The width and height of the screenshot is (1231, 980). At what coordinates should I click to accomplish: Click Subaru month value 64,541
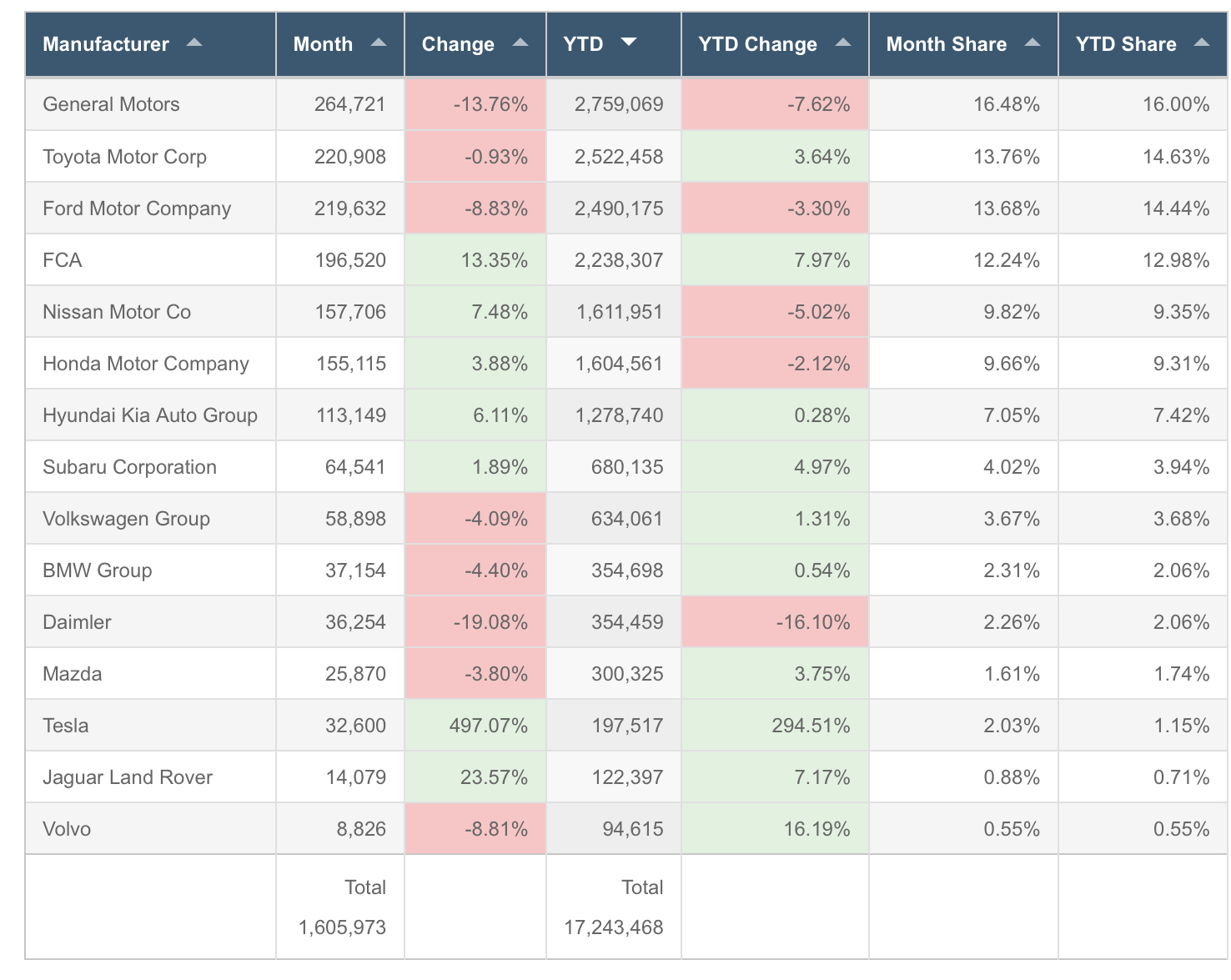pyautogui.click(x=355, y=466)
